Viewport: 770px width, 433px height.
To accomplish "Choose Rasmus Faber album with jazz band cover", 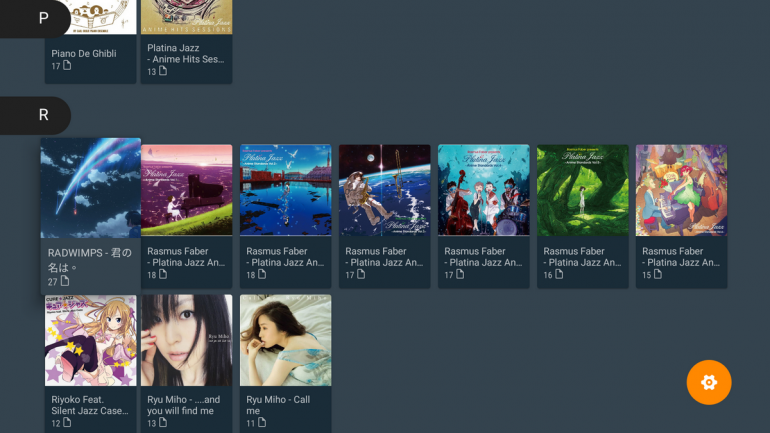I will (483, 190).
